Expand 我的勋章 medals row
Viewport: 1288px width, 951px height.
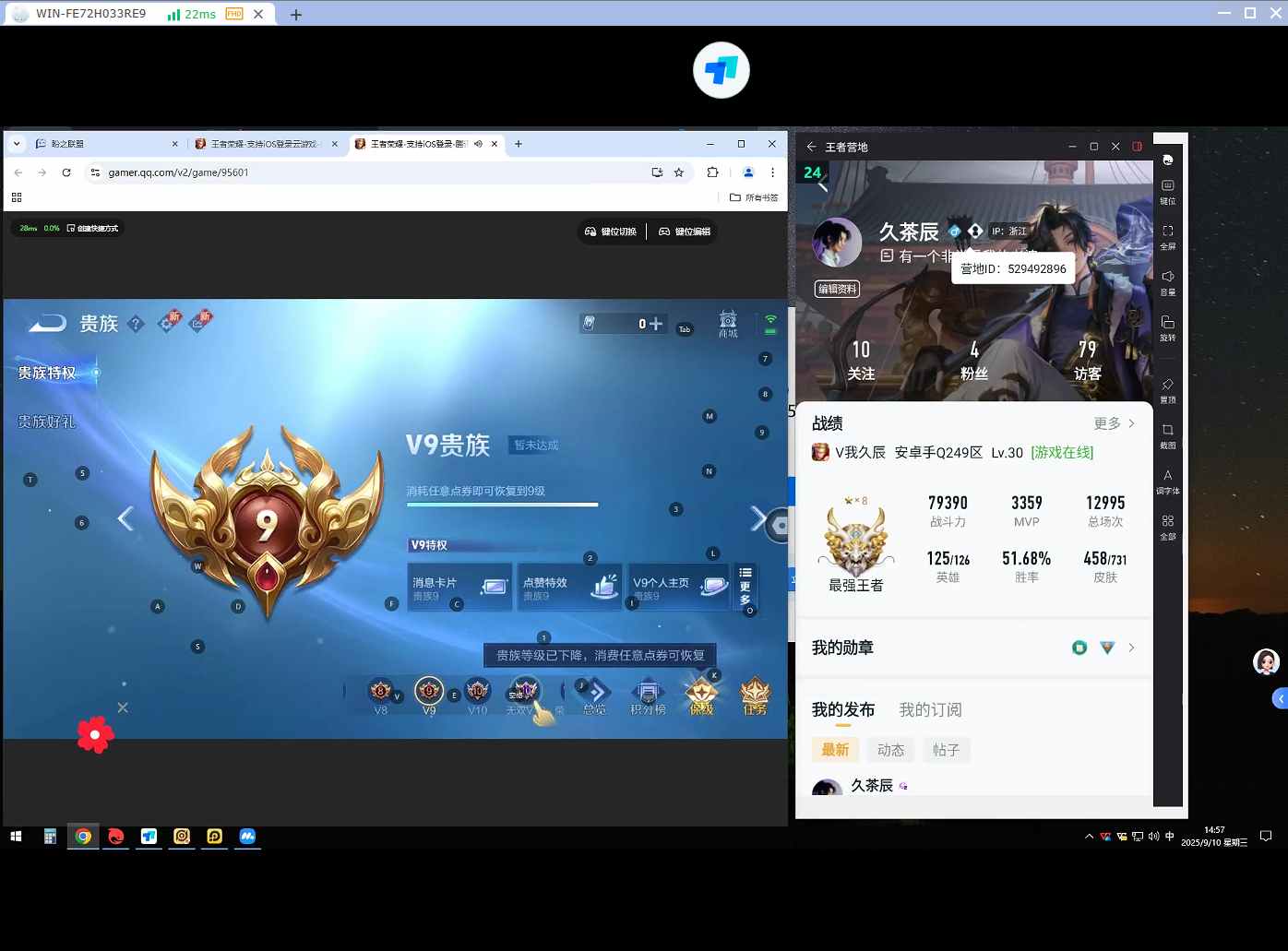973,648
